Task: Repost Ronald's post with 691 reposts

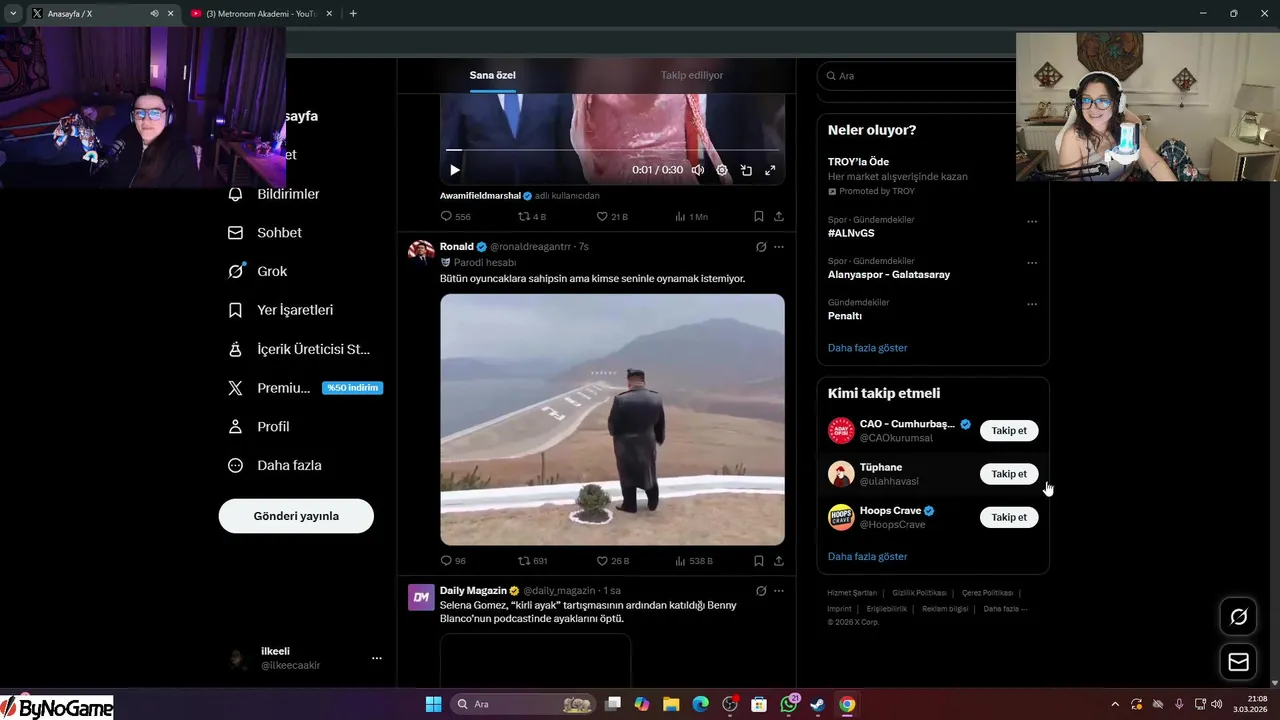Action: click(x=532, y=561)
